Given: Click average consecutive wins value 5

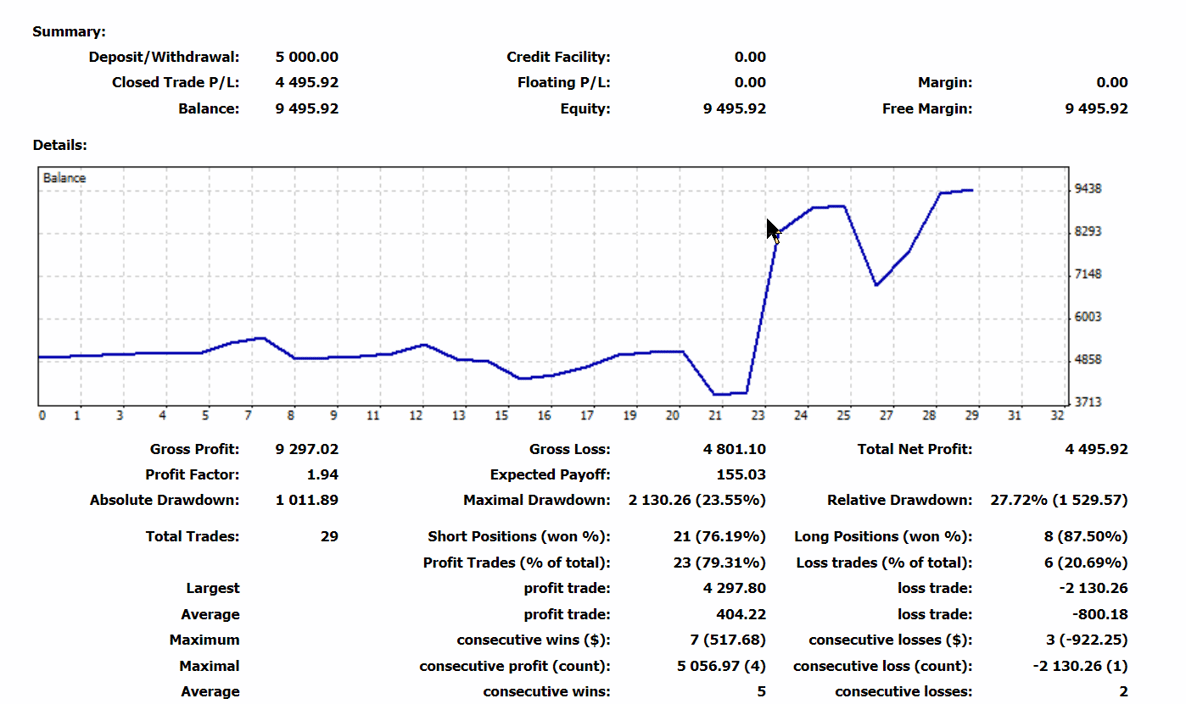Looking at the screenshot, I should [761, 692].
